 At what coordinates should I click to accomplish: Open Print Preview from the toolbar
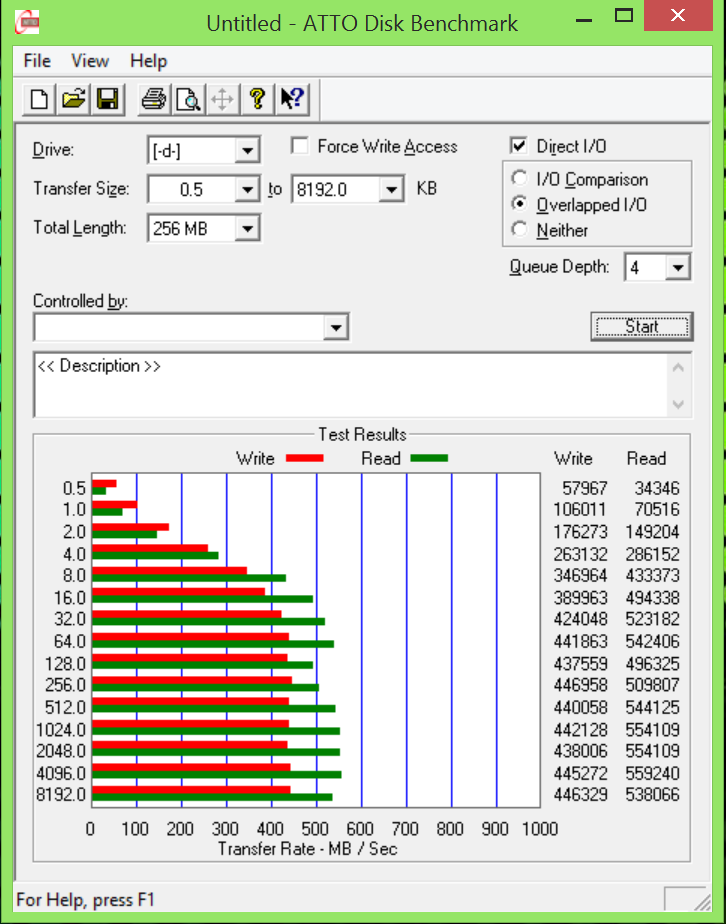(187, 99)
